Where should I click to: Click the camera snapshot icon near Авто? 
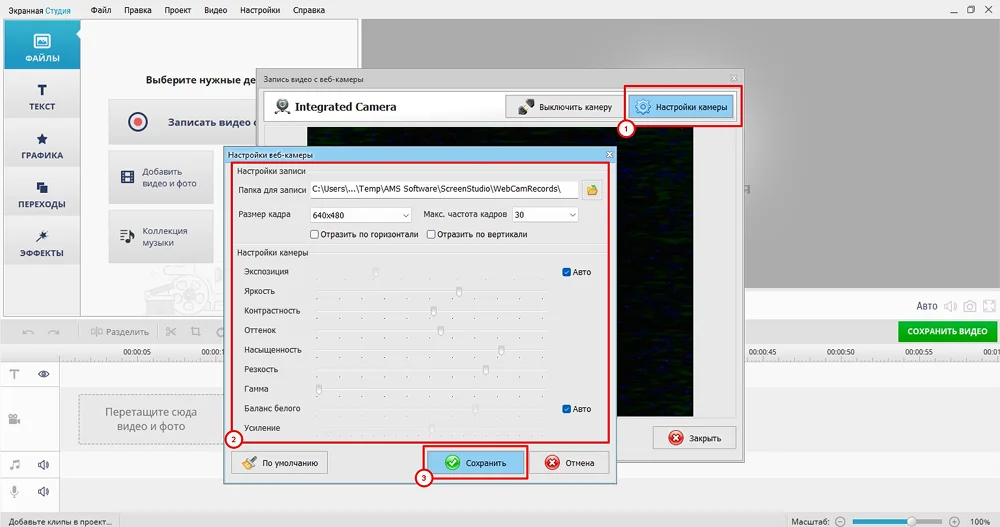coord(969,306)
